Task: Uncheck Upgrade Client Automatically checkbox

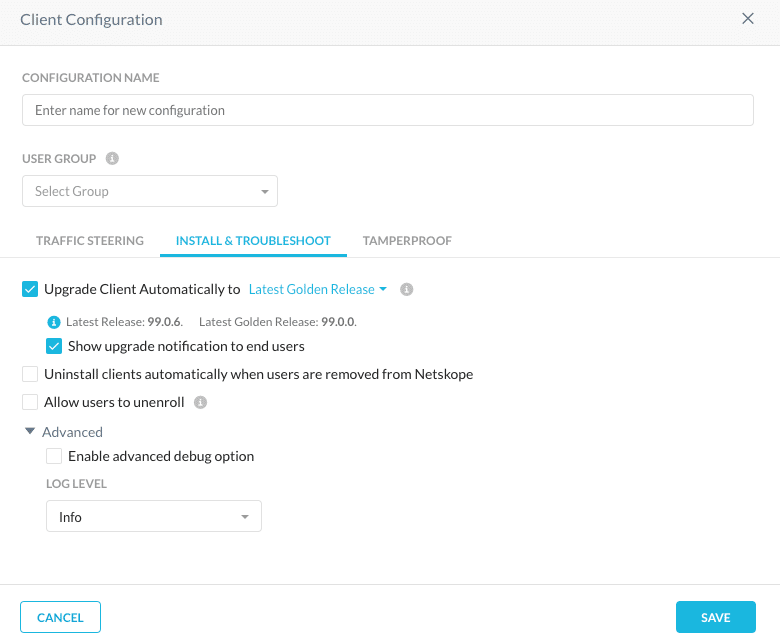Action: click(30, 289)
